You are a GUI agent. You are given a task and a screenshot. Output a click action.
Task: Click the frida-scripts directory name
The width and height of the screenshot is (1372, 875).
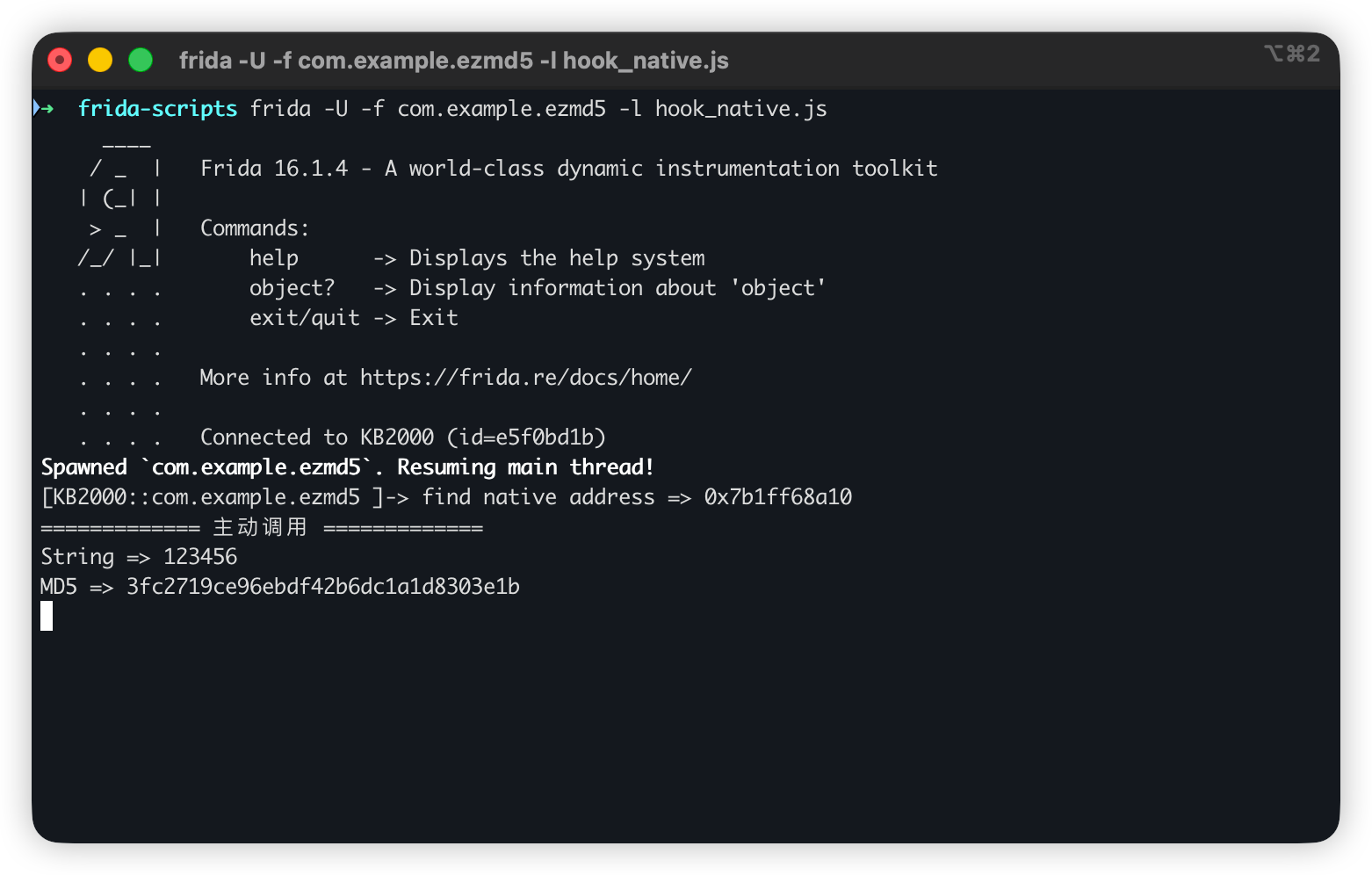tap(157, 109)
